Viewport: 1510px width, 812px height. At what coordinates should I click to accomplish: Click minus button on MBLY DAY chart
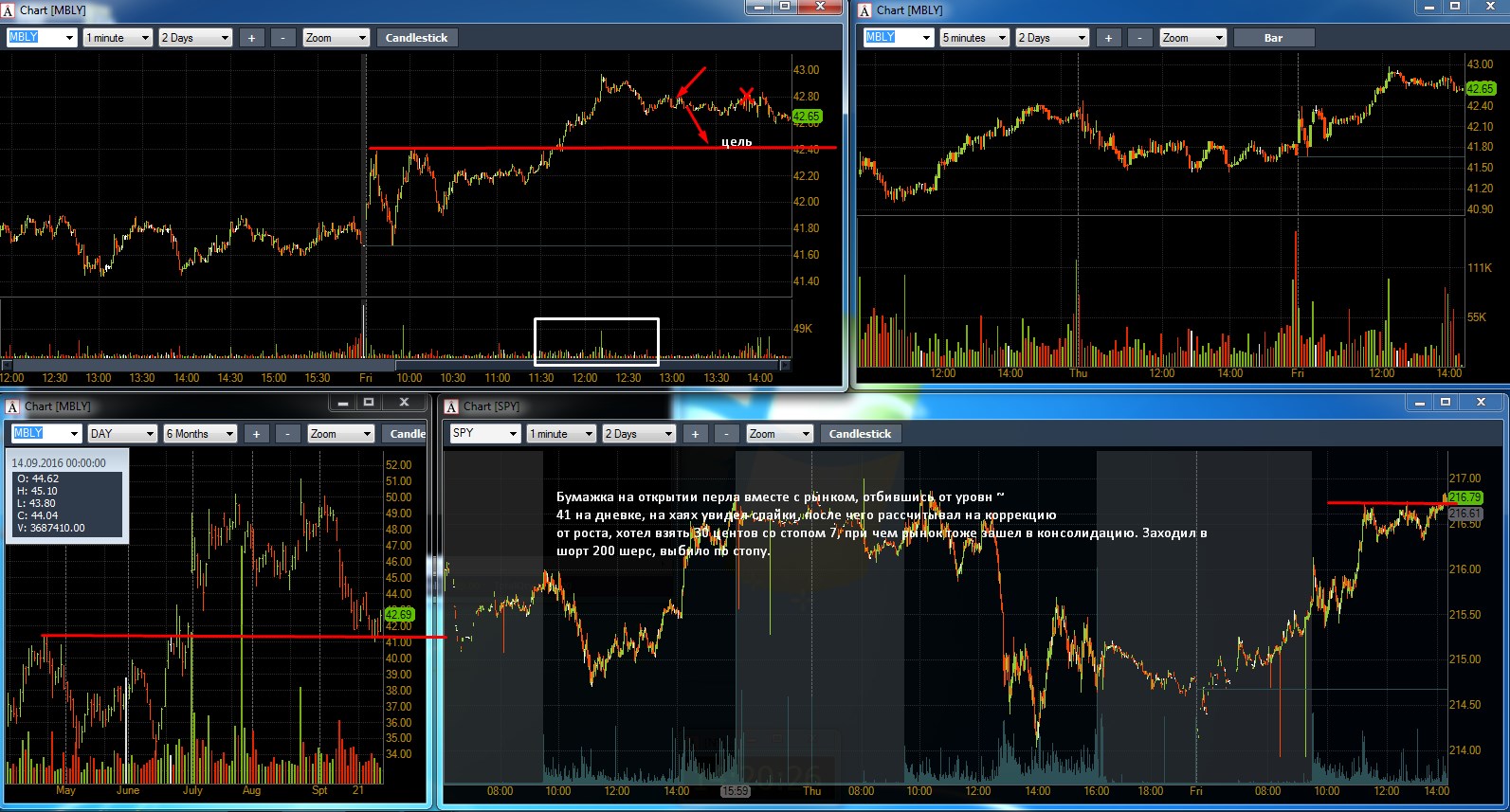pos(287,434)
